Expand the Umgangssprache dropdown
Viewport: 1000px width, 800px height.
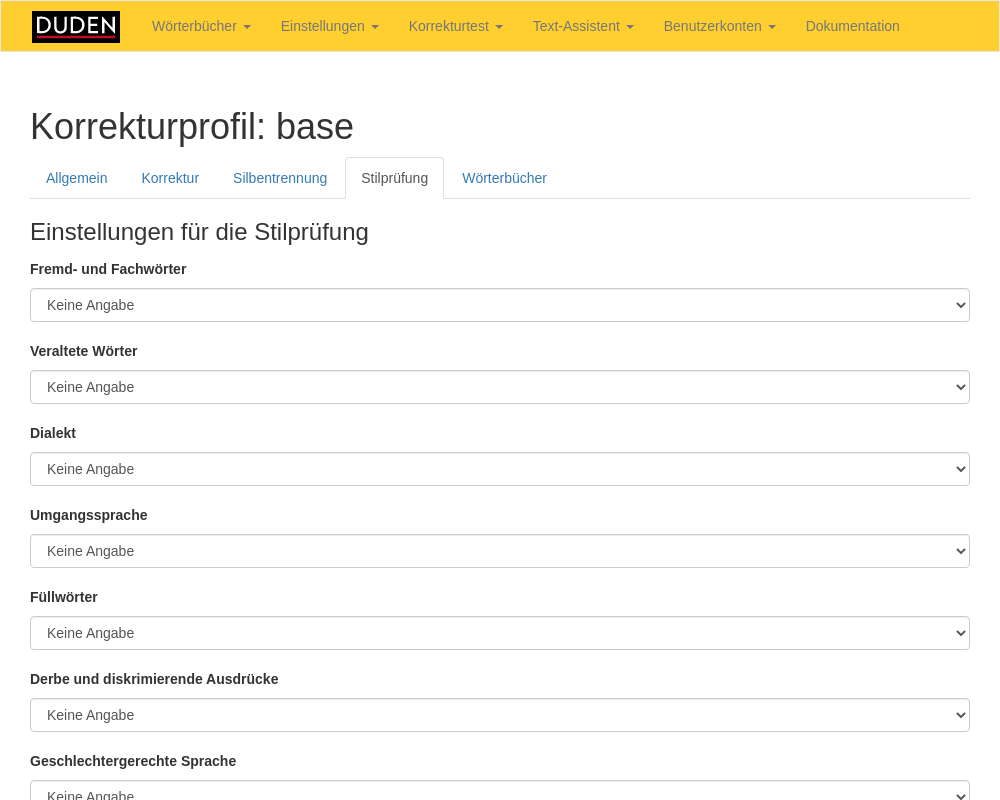(x=500, y=551)
